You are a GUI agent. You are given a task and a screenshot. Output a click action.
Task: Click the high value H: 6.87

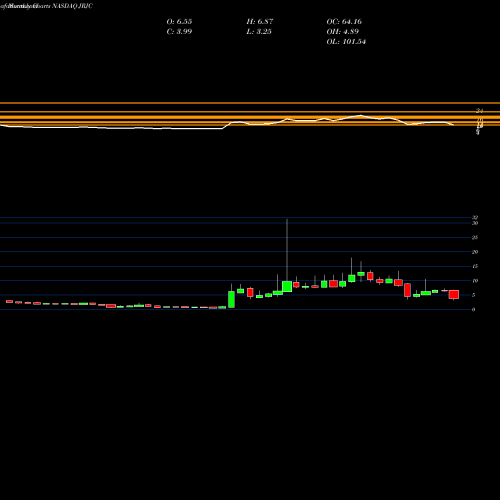[260, 22]
